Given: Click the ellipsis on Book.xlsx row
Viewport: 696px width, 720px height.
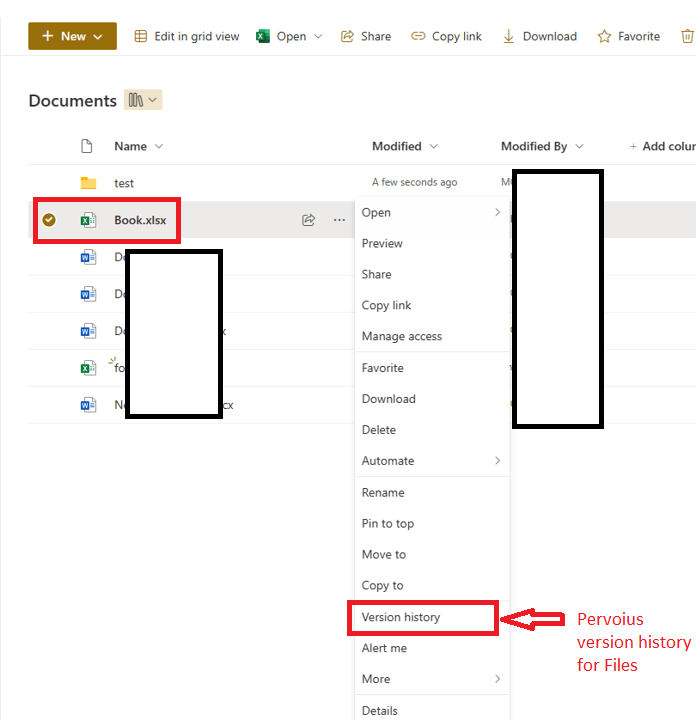Looking at the screenshot, I should tap(339, 220).
